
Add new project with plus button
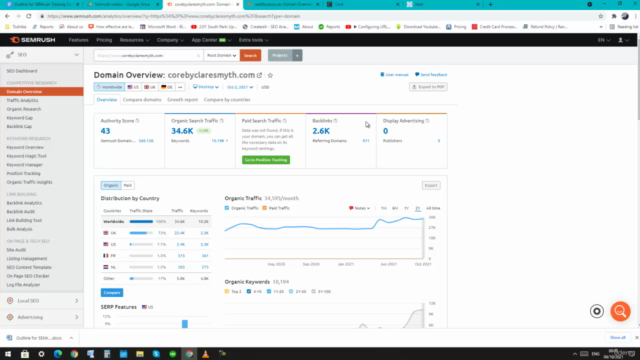point(297,56)
